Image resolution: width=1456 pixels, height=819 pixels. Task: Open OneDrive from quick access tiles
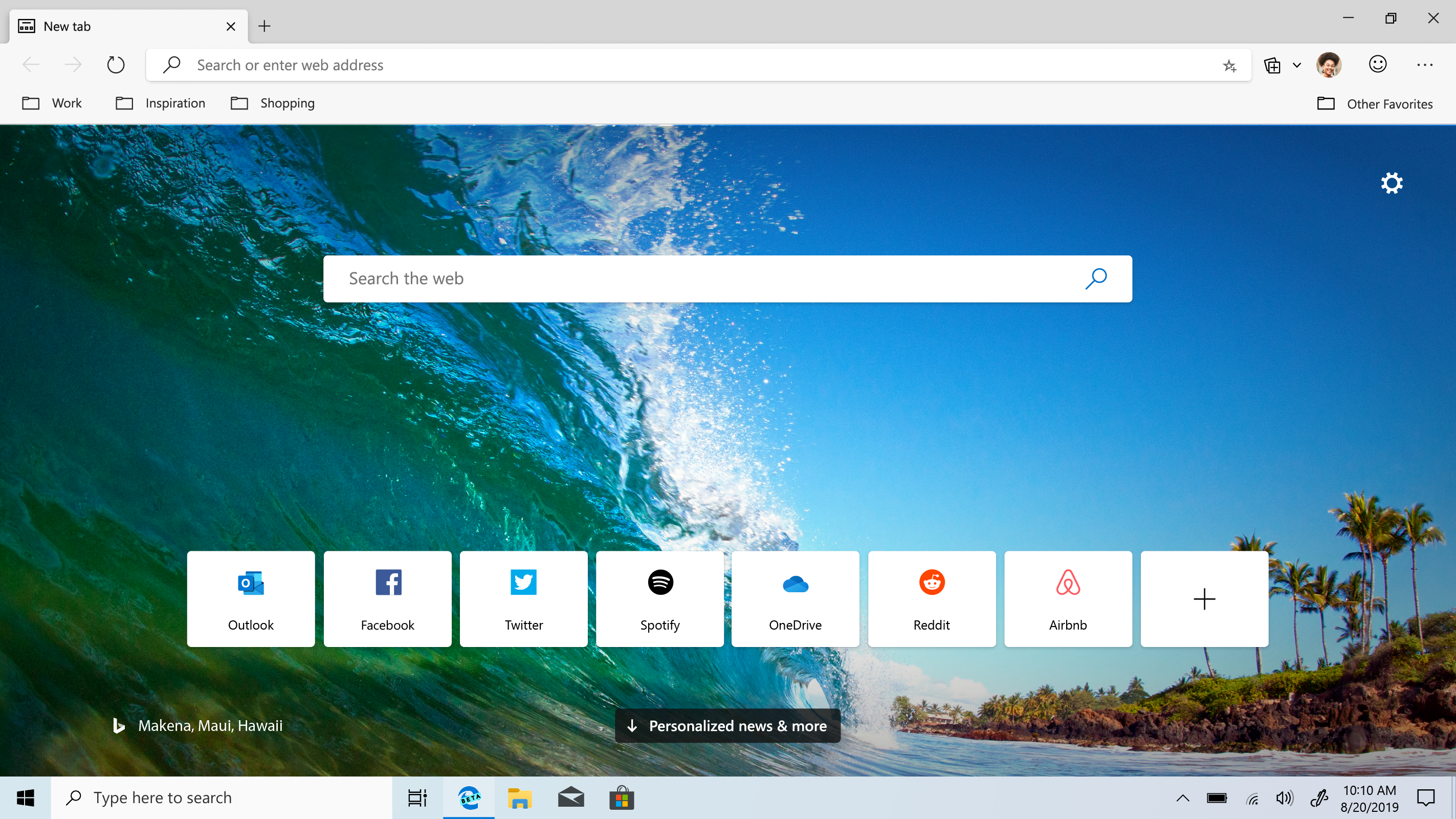click(795, 598)
